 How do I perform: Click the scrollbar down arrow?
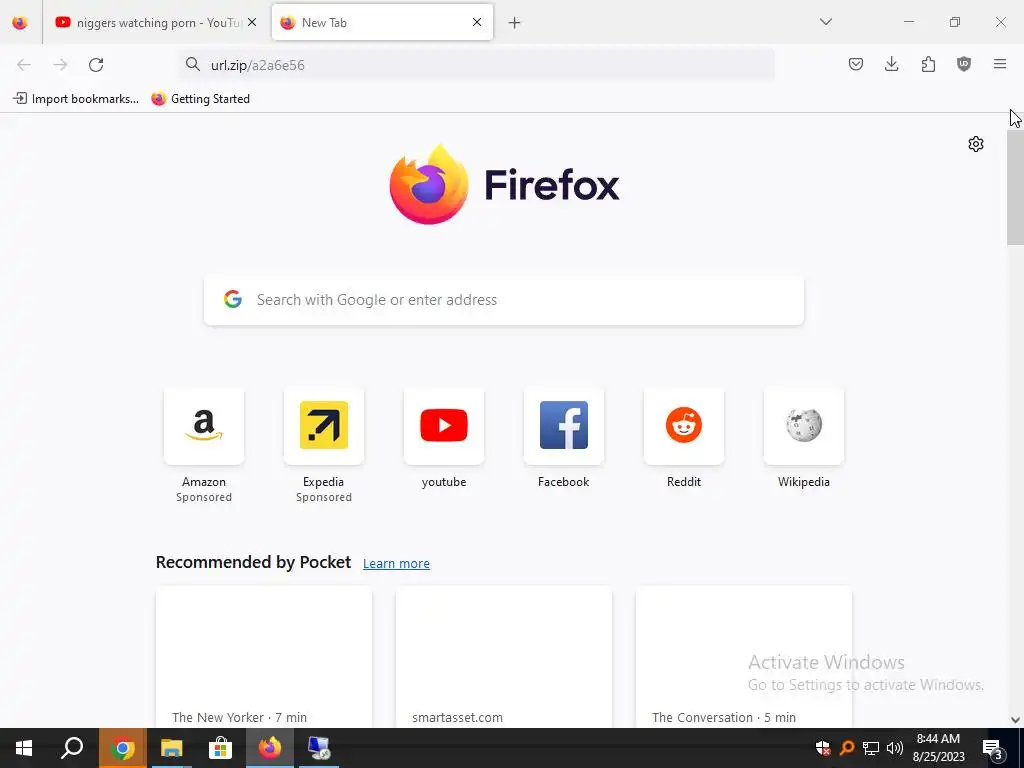coord(1015,720)
